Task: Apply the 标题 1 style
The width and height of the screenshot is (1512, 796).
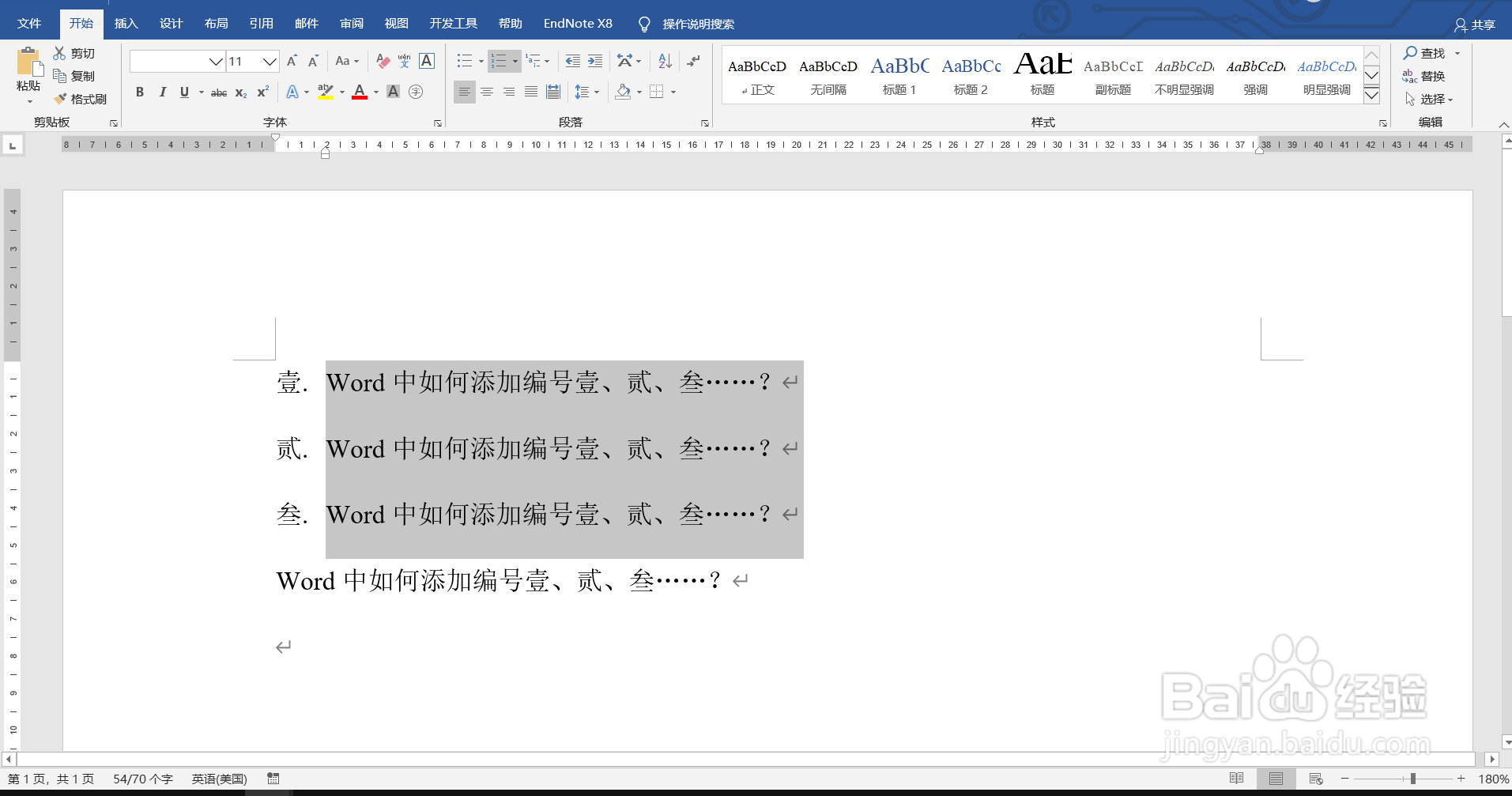Action: point(899,76)
